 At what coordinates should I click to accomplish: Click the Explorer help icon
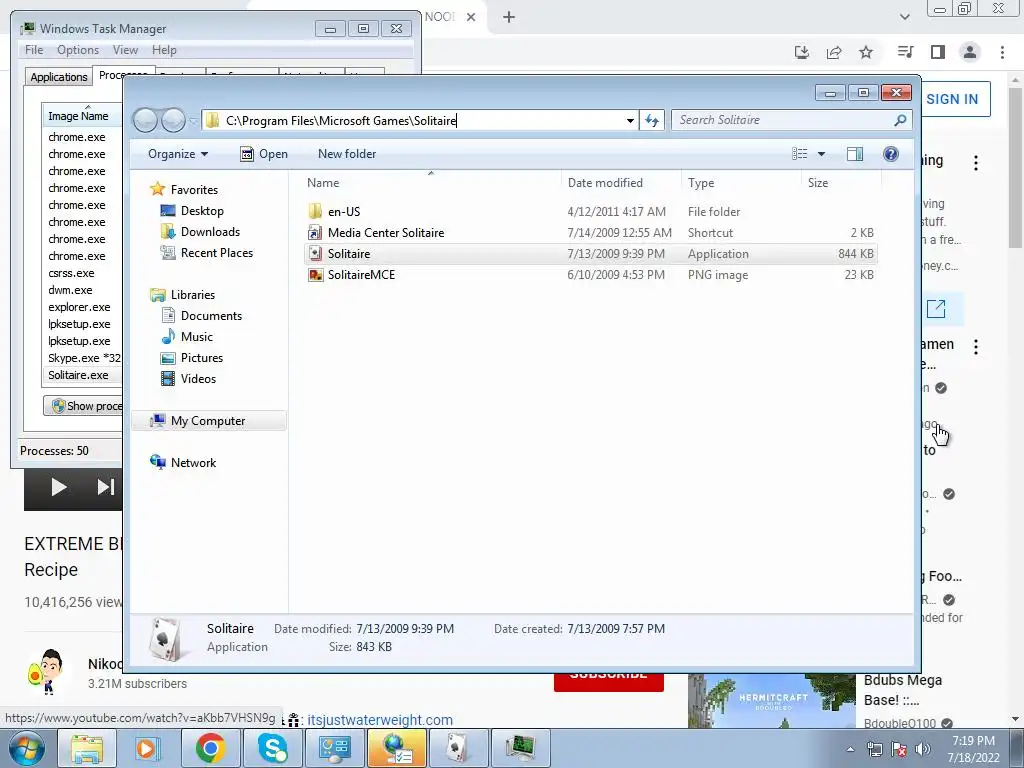point(891,154)
